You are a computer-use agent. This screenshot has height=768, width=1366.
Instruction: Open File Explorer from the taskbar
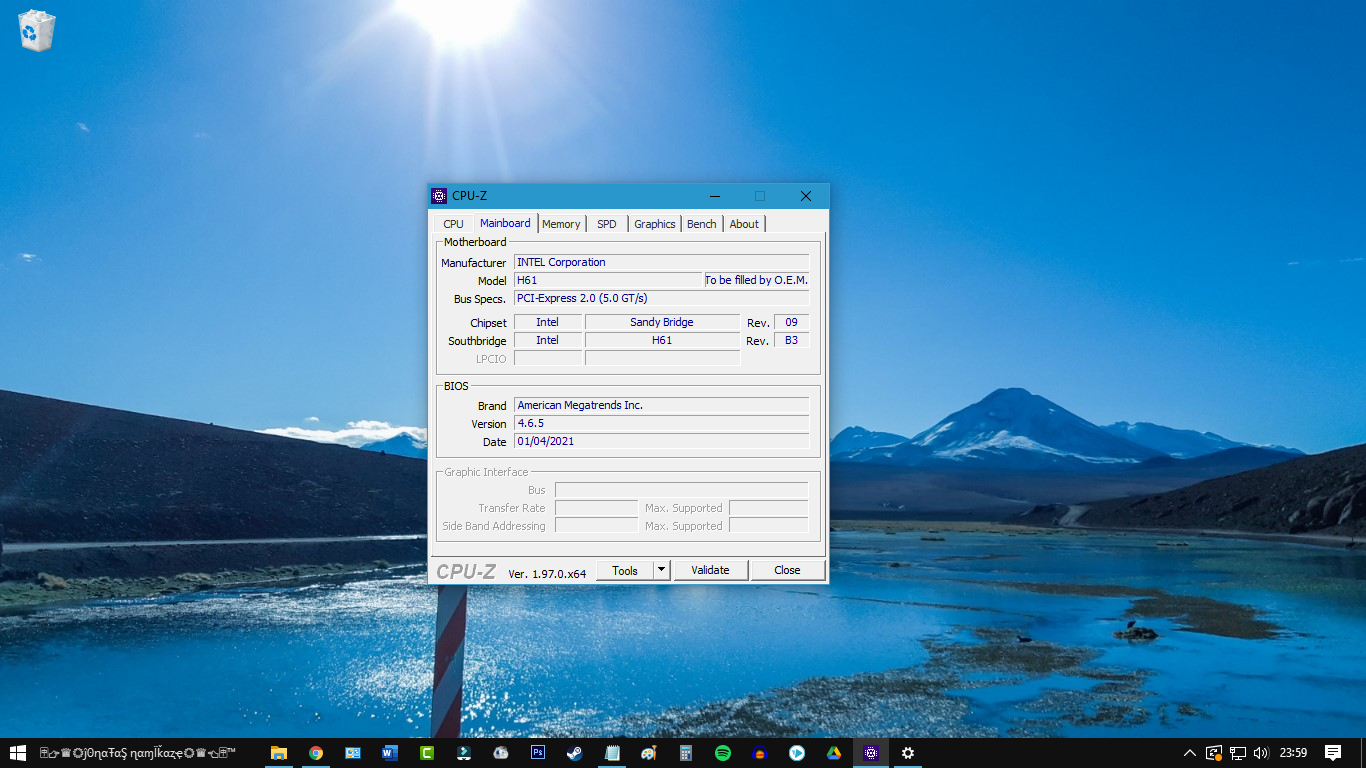tap(279, 753)
